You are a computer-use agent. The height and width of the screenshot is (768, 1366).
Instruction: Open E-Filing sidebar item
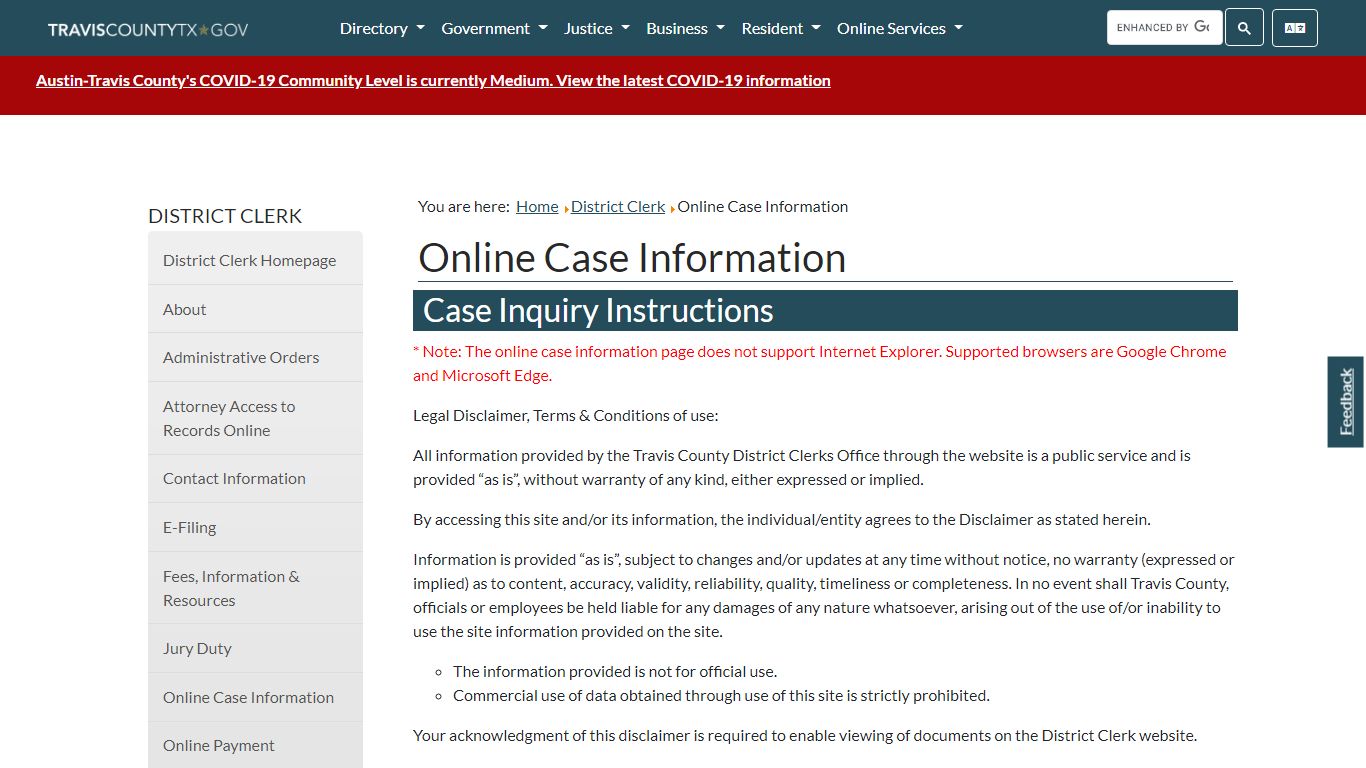255,527
